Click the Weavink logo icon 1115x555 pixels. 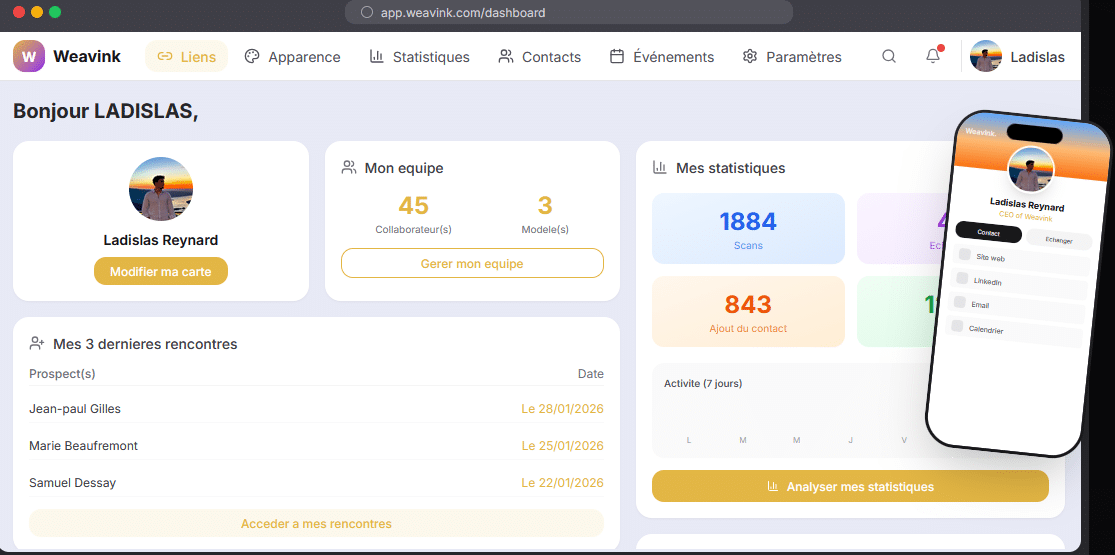pyautogui.click(x=28, y=56)
